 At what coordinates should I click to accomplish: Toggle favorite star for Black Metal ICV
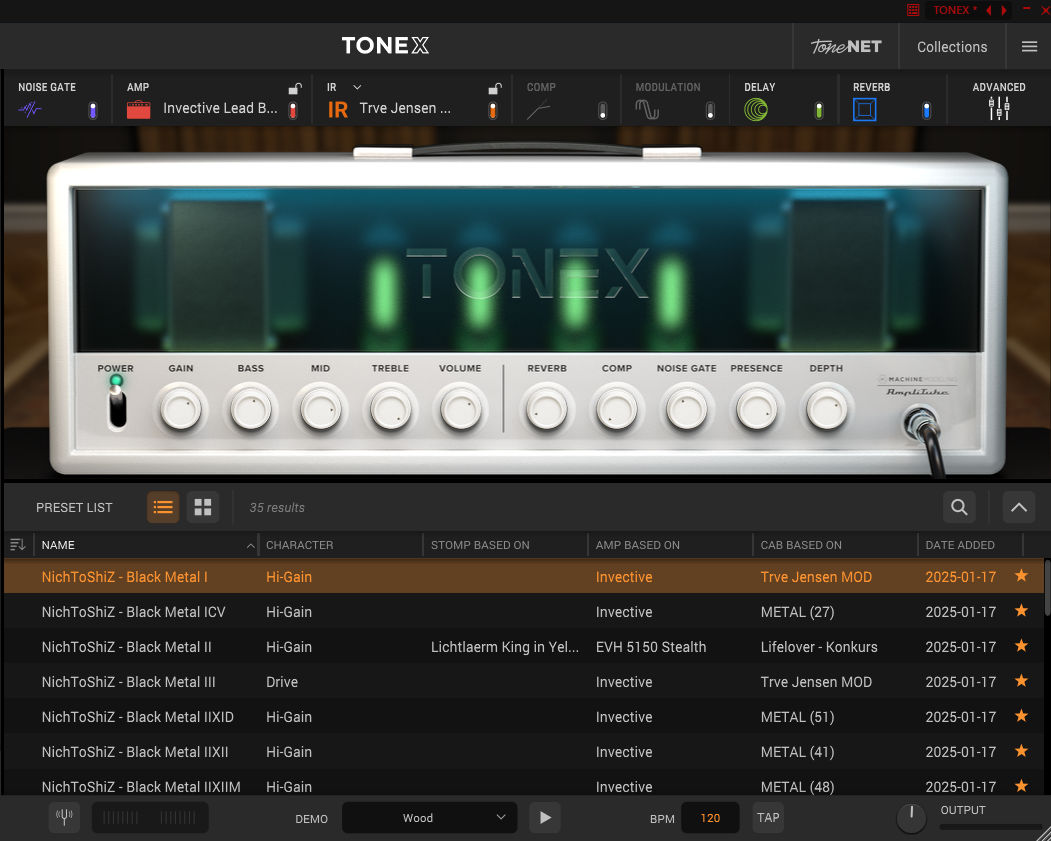[x=1021, y=610]
